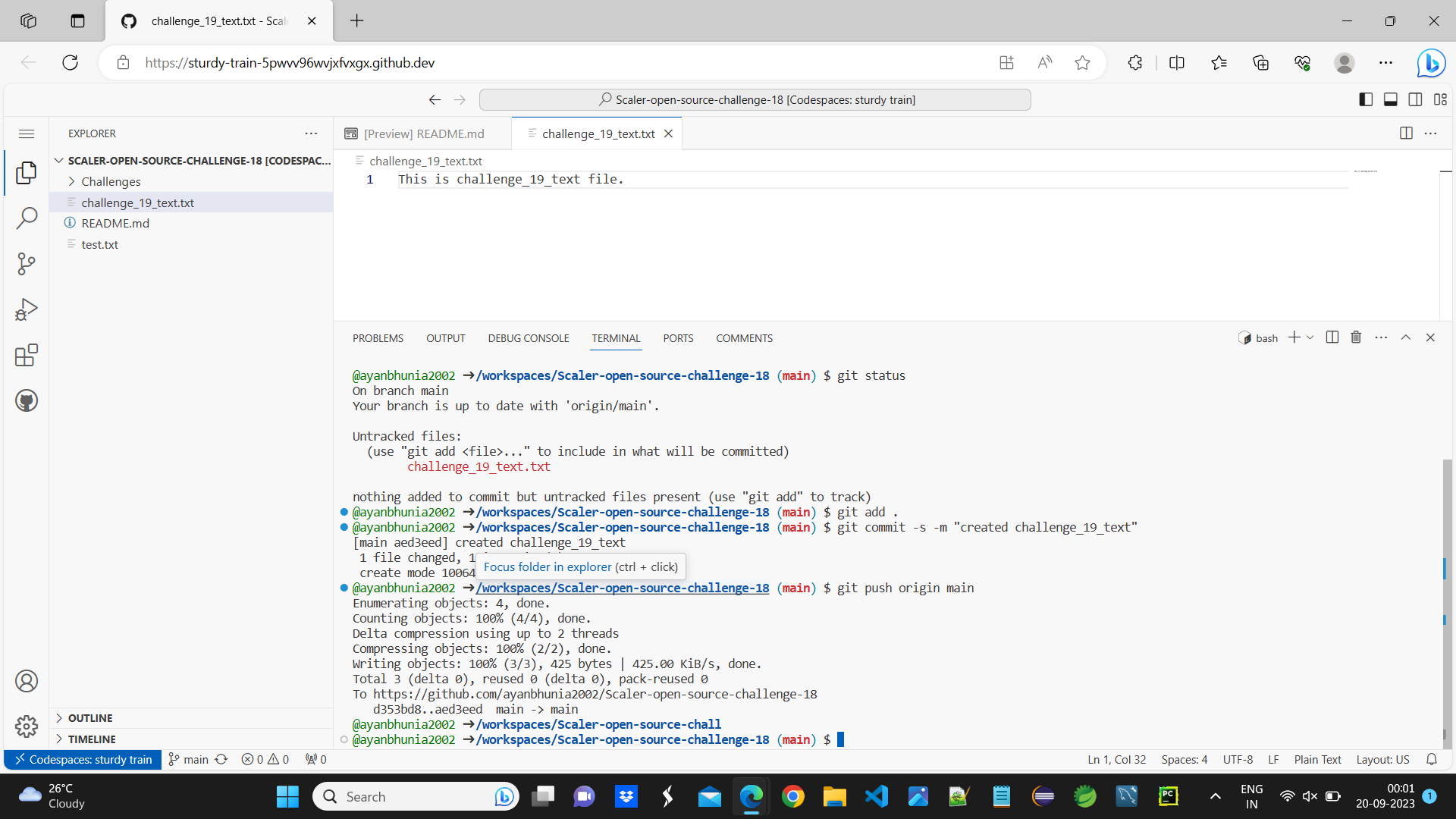The height and width of the screenshot is (819, 1456).
Task: Click the main branch indicator
Action: (187, 759)
